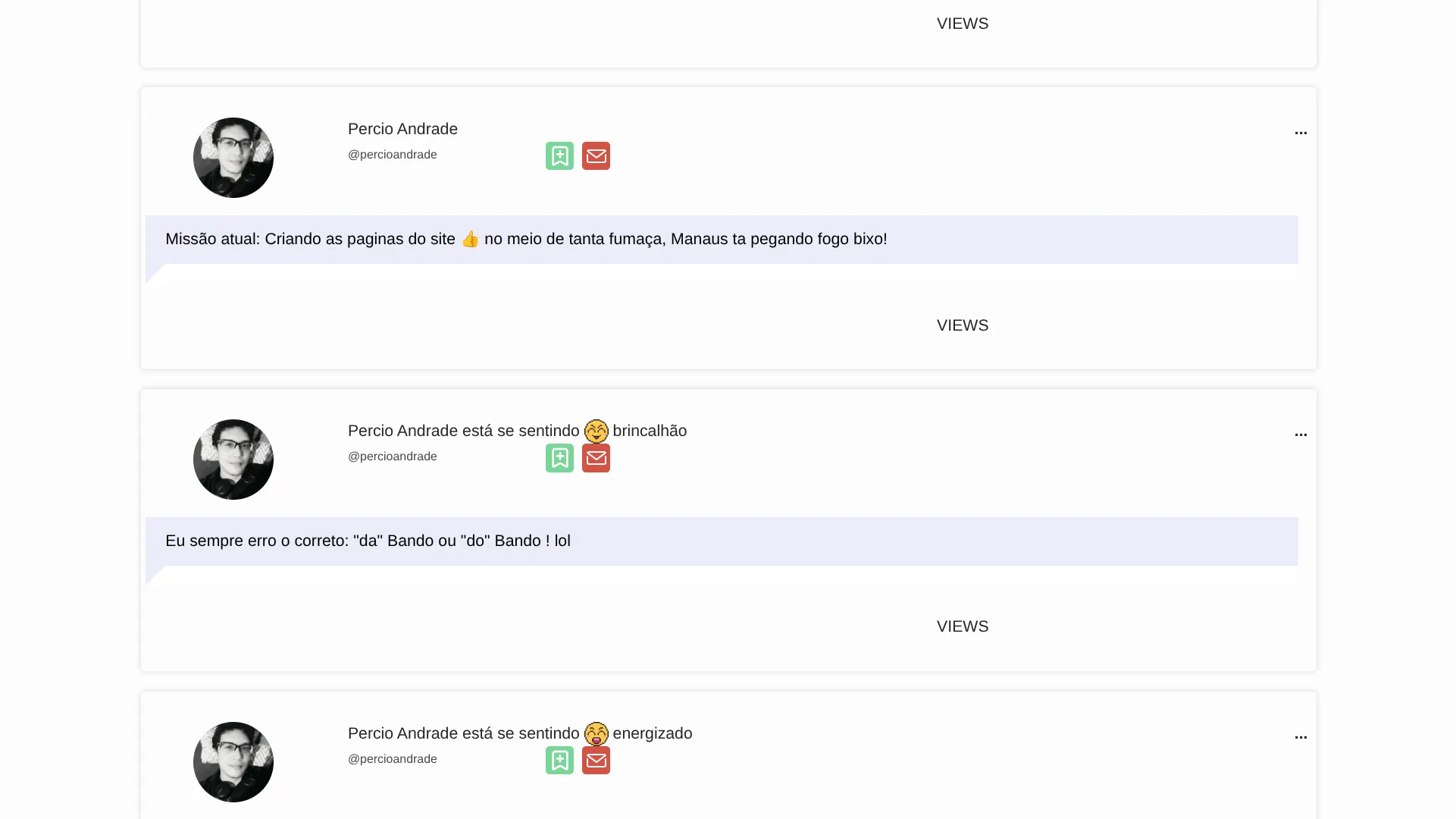Click avatar photo on energizado post

[x=233, y=762]
